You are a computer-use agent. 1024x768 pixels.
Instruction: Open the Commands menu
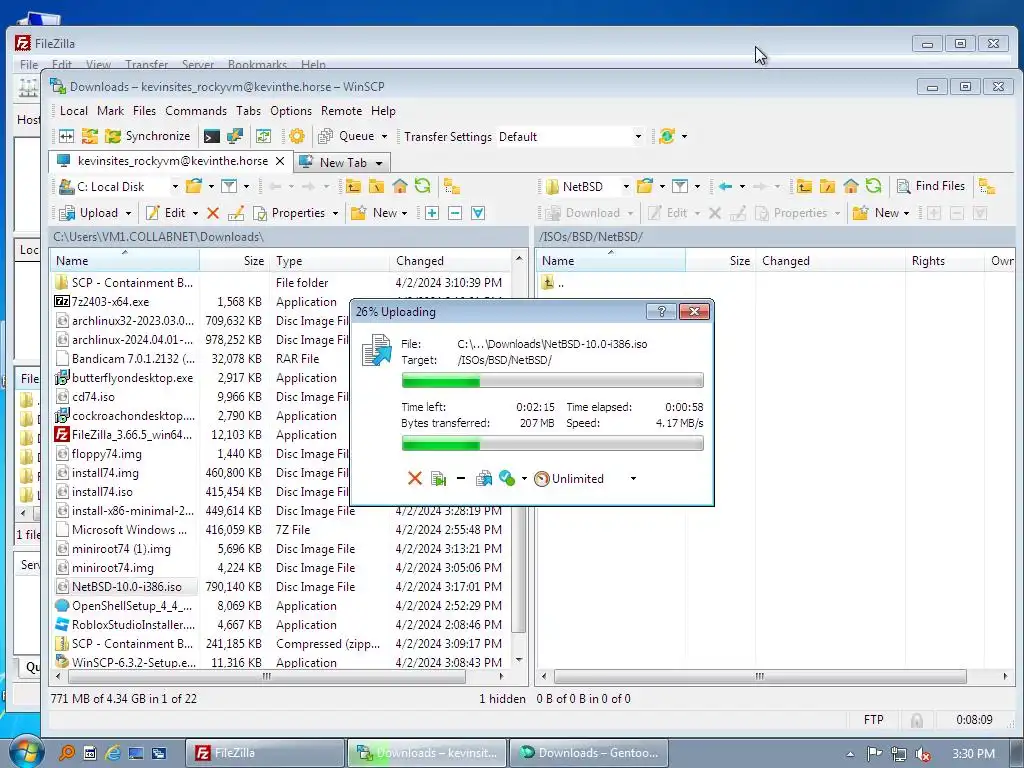[196, 111]
